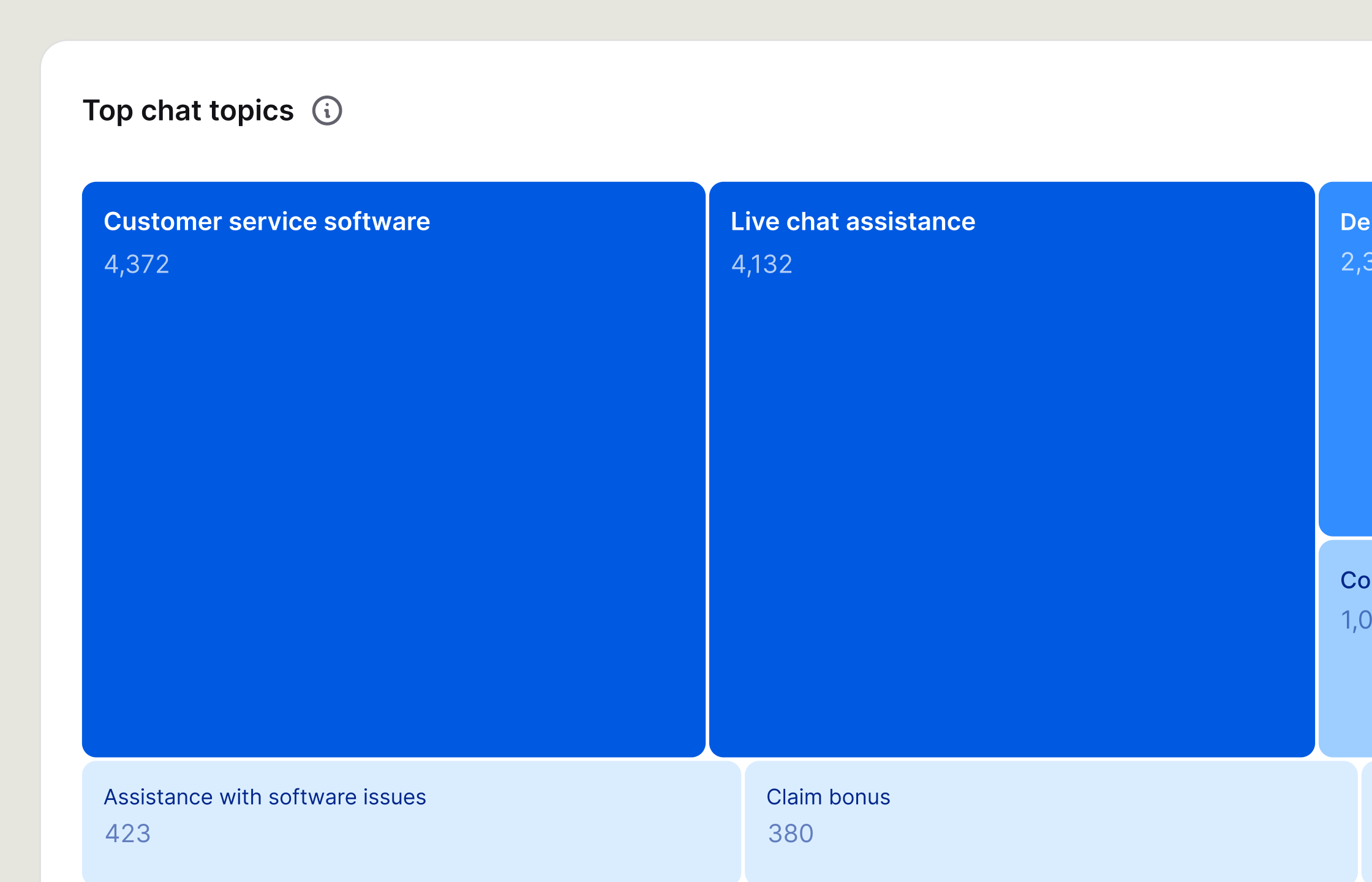Click the 380 count value
This screenshot has height=882, width=1372.
[x=791, y=834]
